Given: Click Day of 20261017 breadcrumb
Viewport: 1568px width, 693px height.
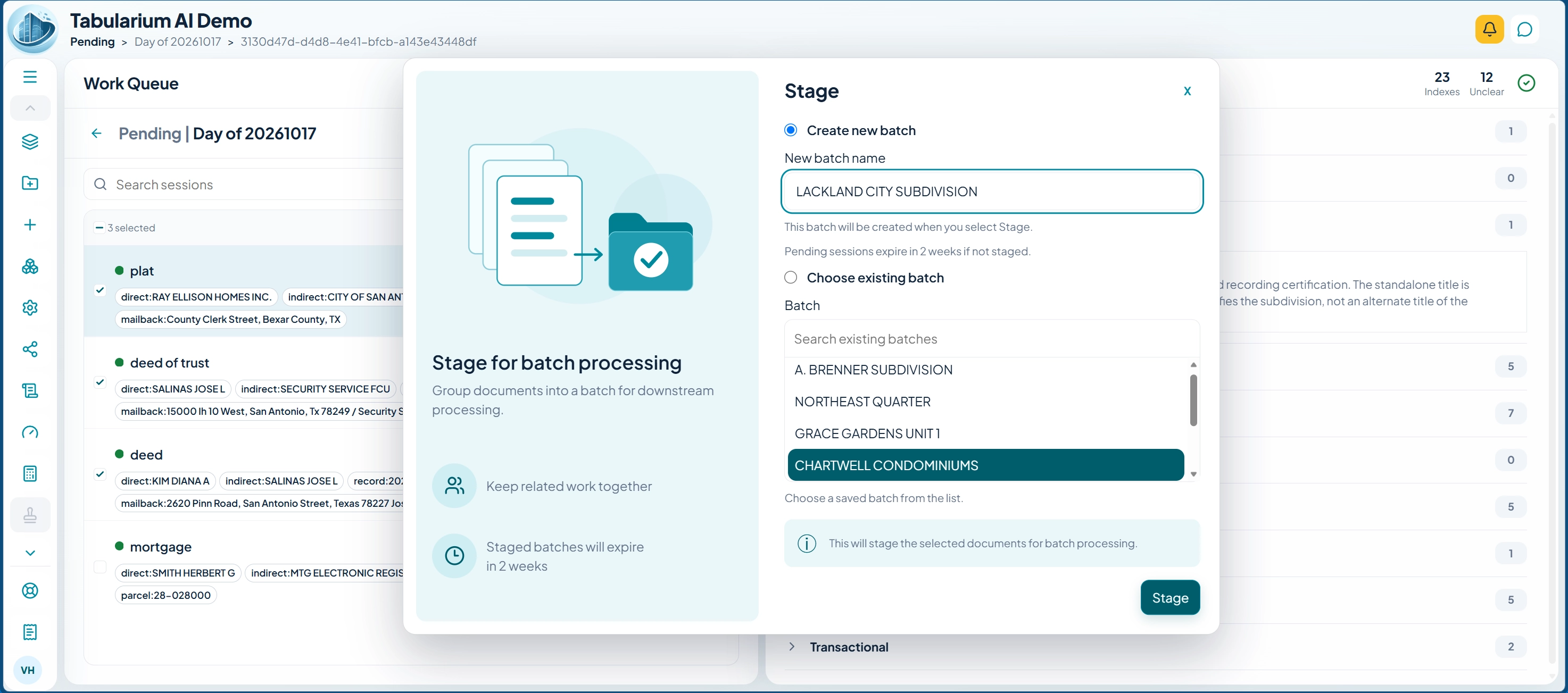Looking at the screenshot, I should (178, 41).
